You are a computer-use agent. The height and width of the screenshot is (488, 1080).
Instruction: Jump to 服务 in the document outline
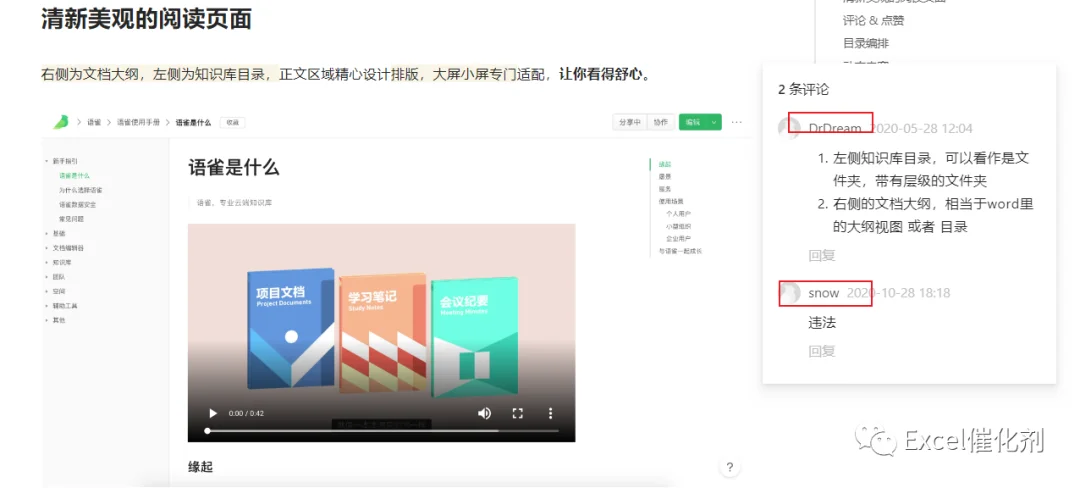665,189
